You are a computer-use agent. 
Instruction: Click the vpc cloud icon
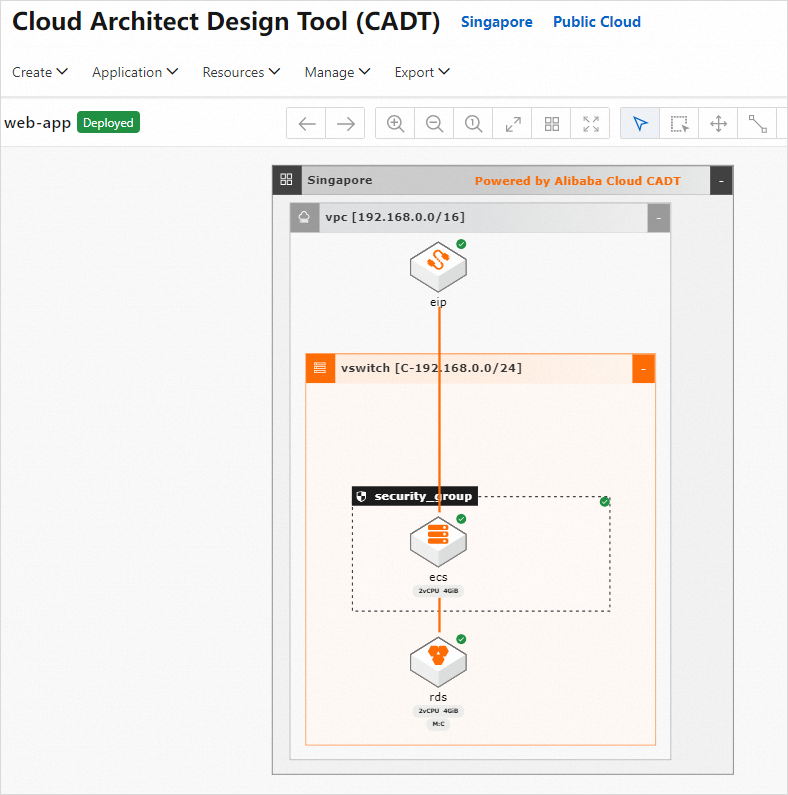tap(304, 218)
